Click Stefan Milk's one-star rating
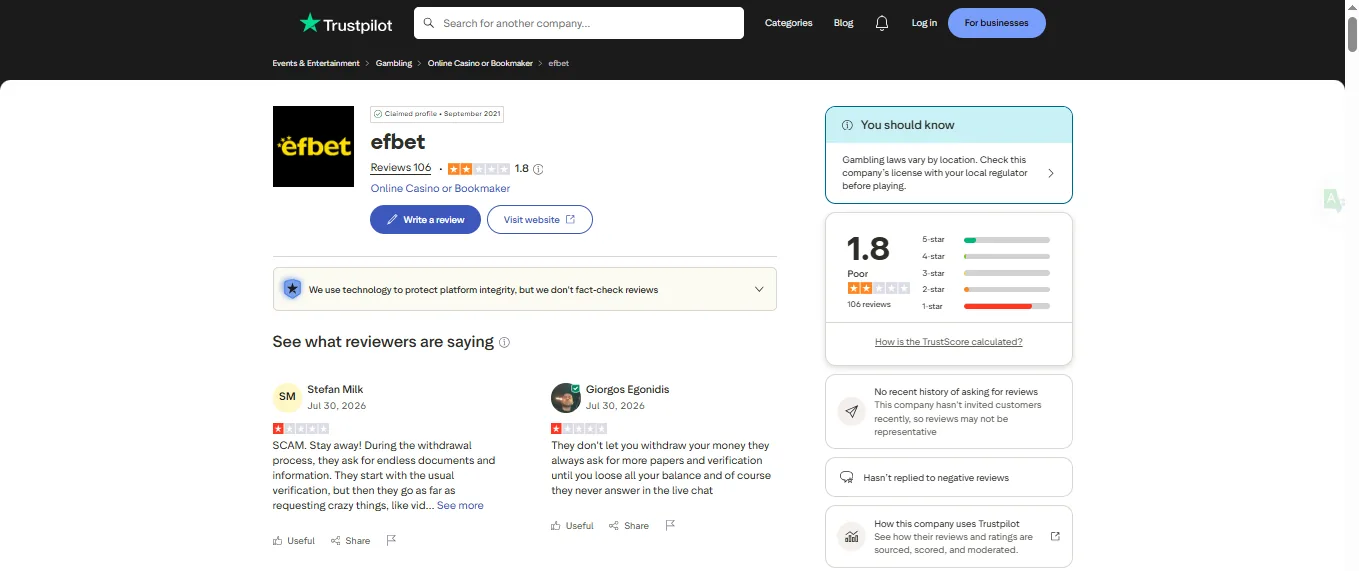1359x571 pixels. coord(300,428)
